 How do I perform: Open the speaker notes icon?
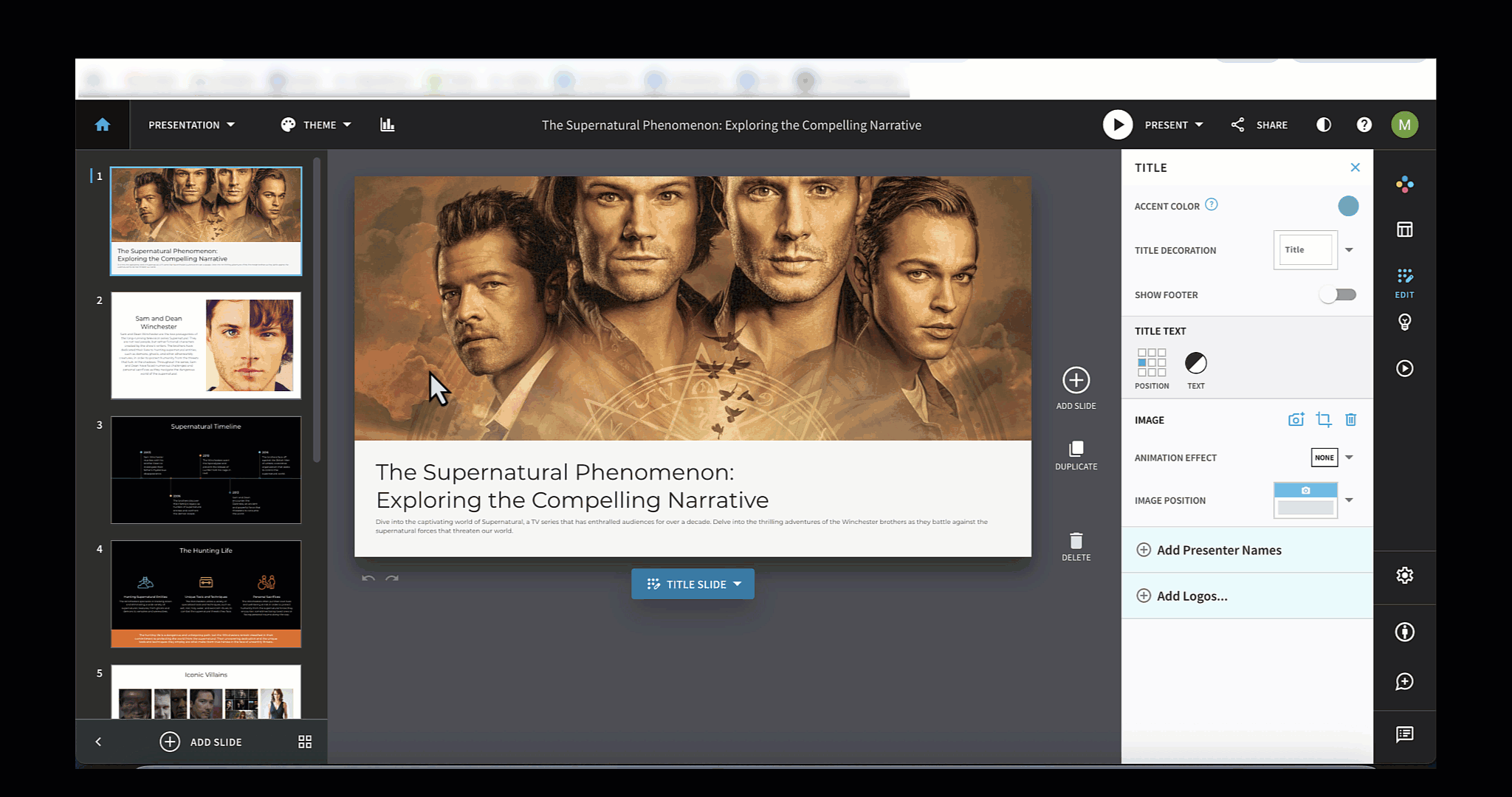1405,734
